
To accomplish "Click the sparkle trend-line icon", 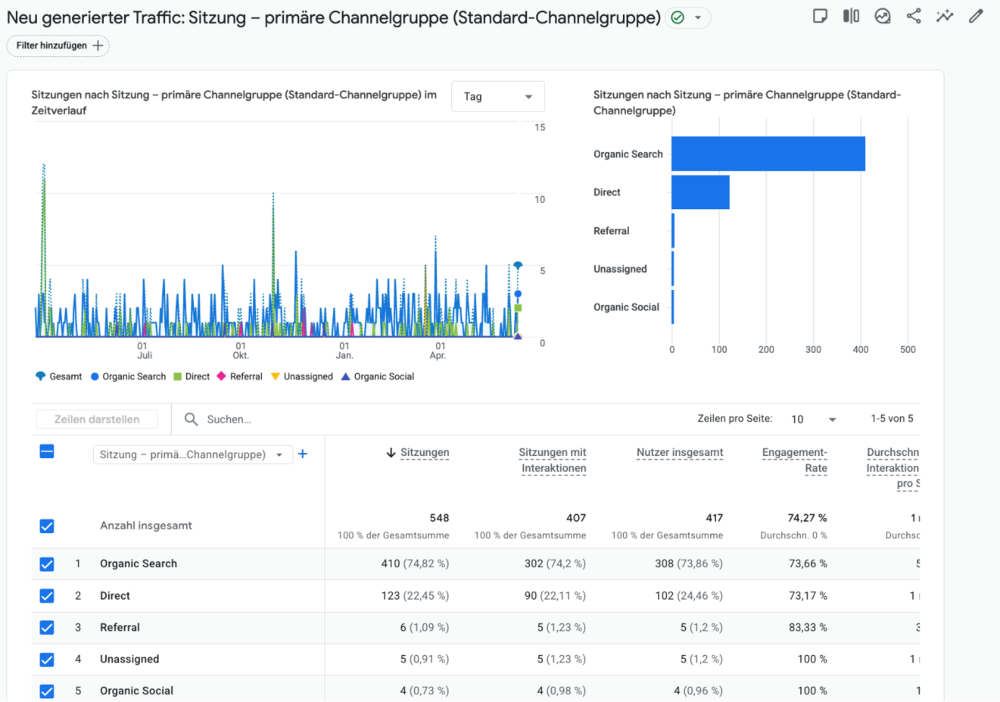I will pos(945,17).
